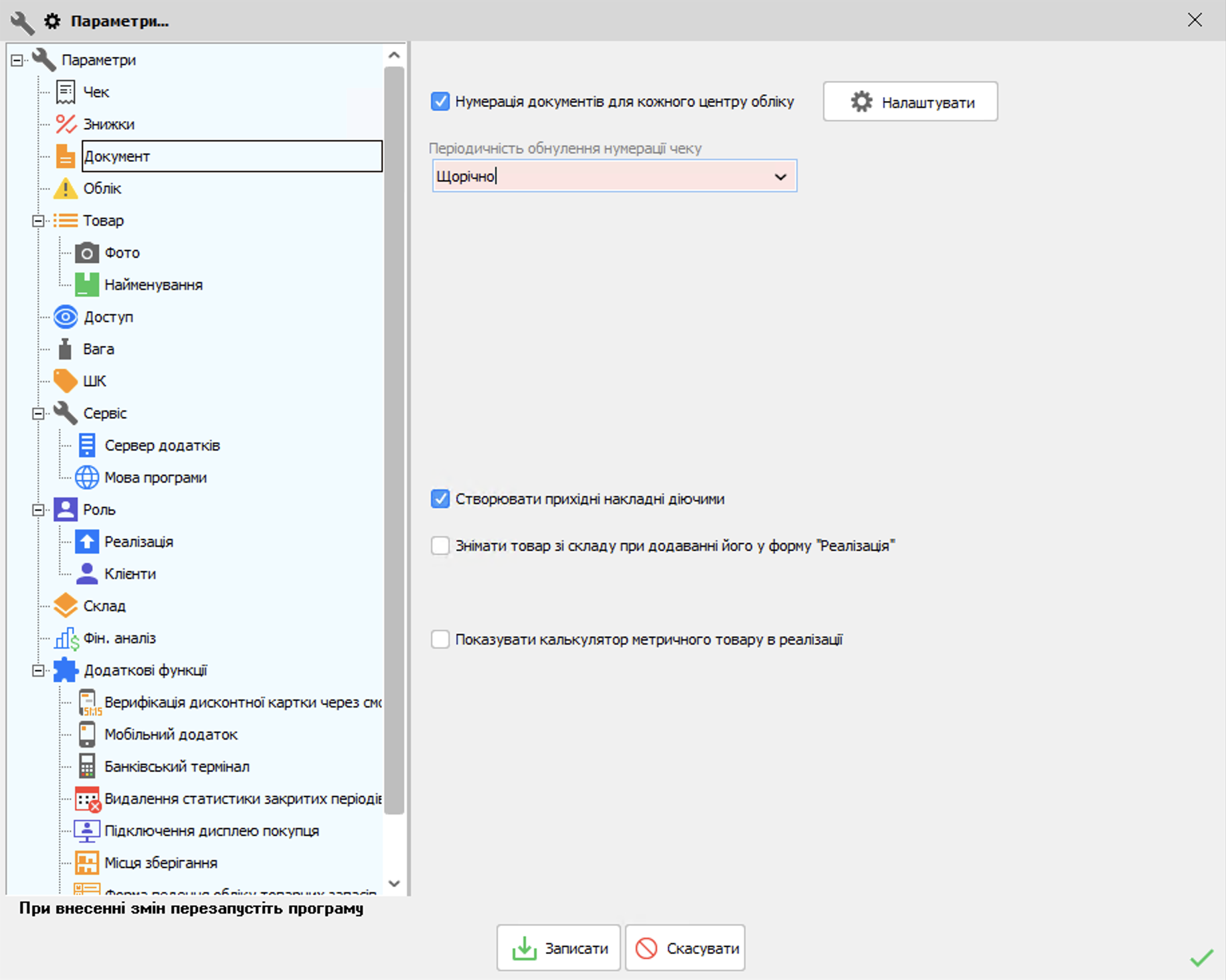Click the receipt icon next to Чек
This screenshot has height=980, width=1226.
click(x=66, y=92)
